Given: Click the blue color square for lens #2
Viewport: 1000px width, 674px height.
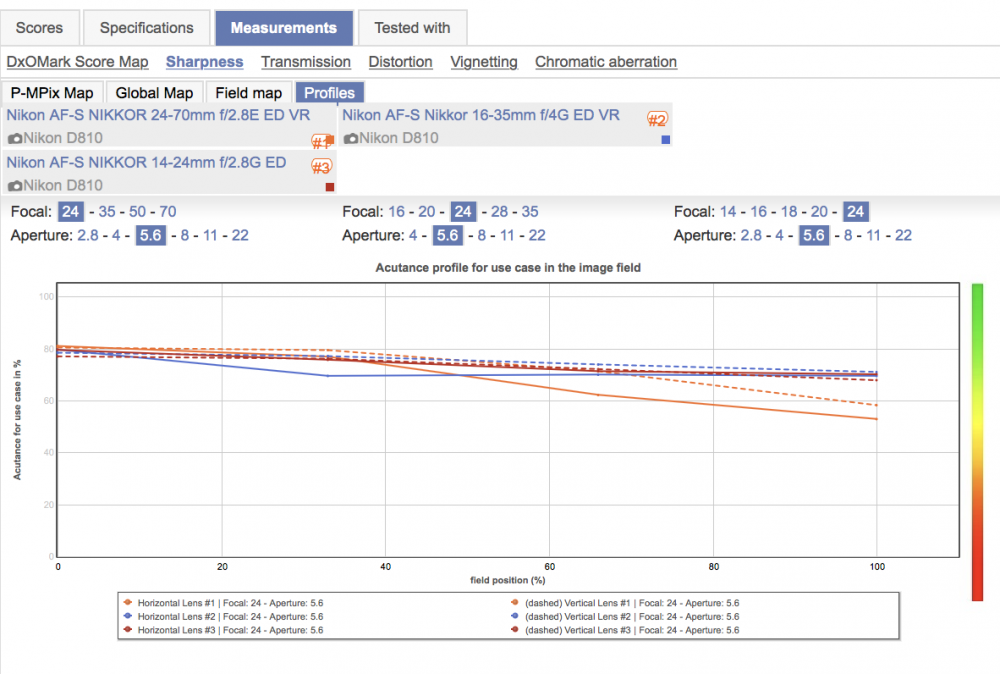Looking at the screenshot, I should click(x=665, y=140).
